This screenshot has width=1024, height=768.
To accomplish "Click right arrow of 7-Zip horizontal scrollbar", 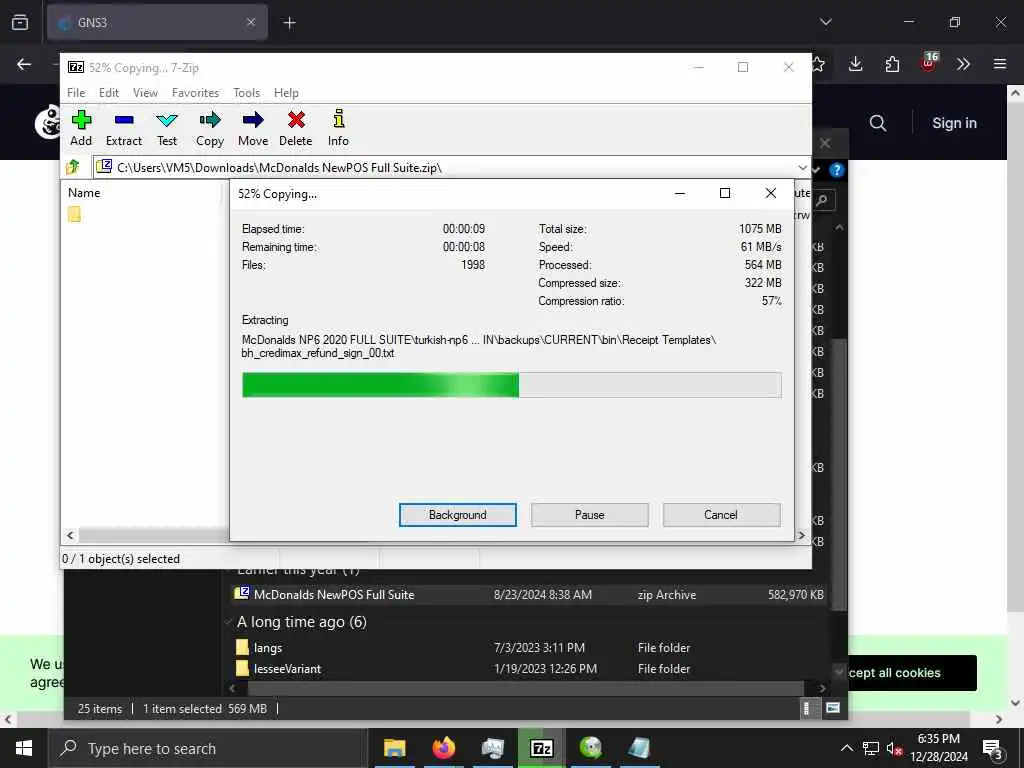I will tap(801, 536).
